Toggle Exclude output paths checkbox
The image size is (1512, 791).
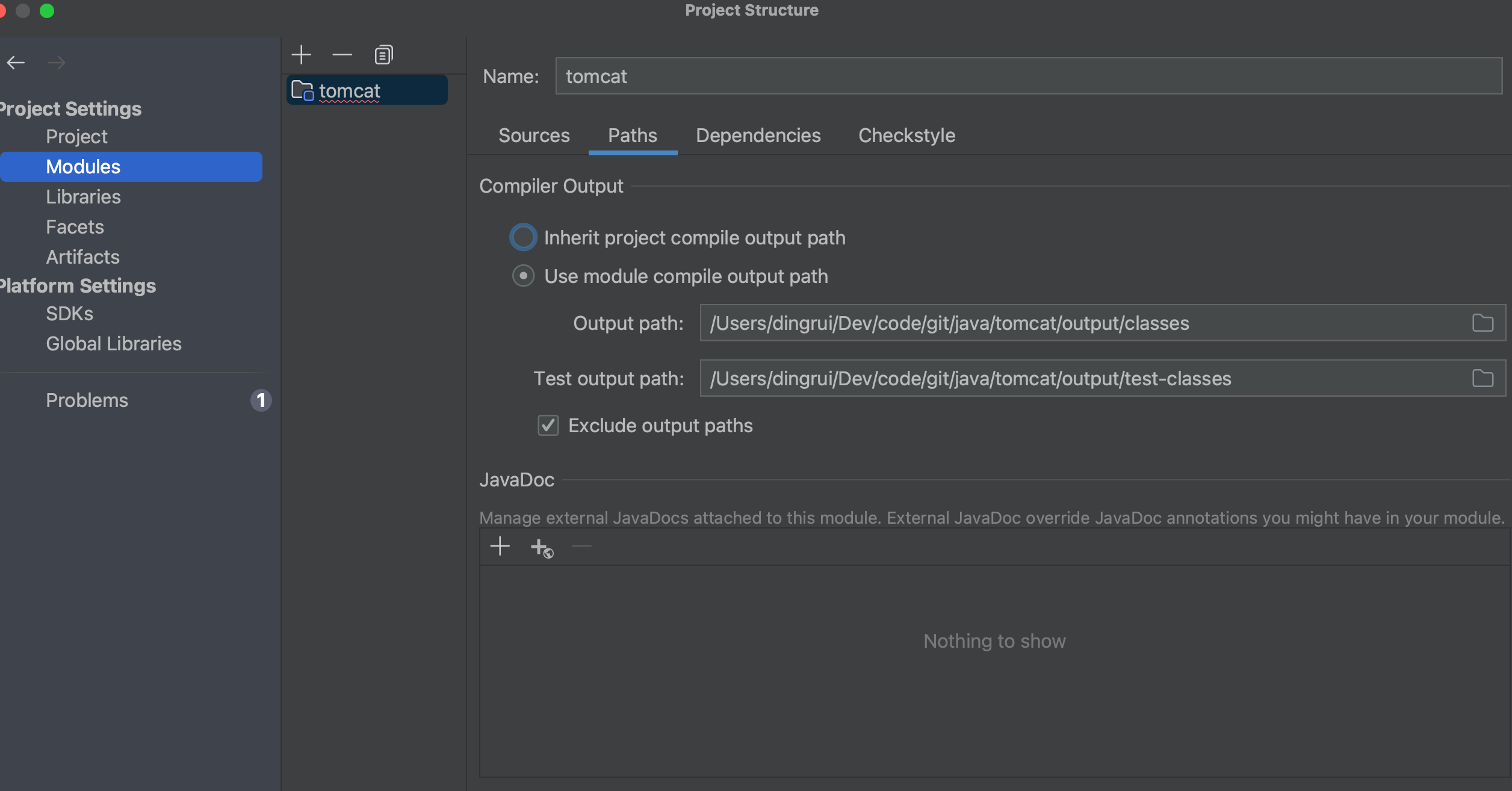[548, 426]
